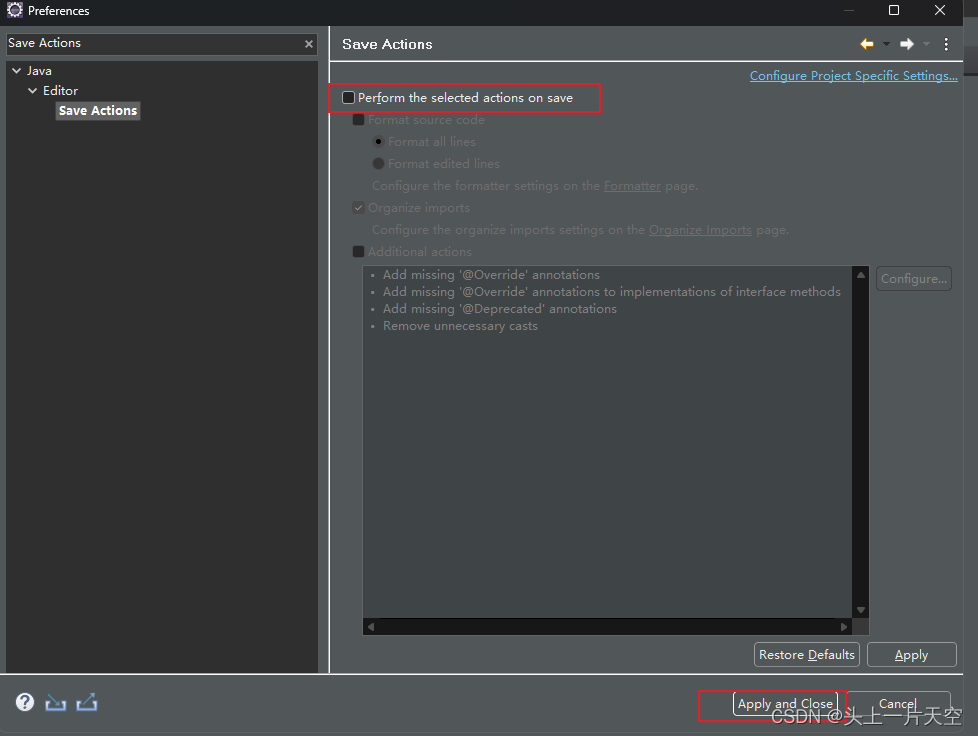Open help with the question mark icon
978x736 pixels.
(x=25, y=702)
